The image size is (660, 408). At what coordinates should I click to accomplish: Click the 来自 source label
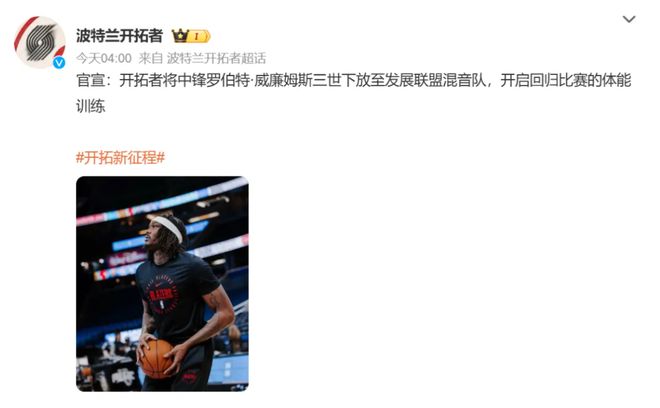click(151, 58)
